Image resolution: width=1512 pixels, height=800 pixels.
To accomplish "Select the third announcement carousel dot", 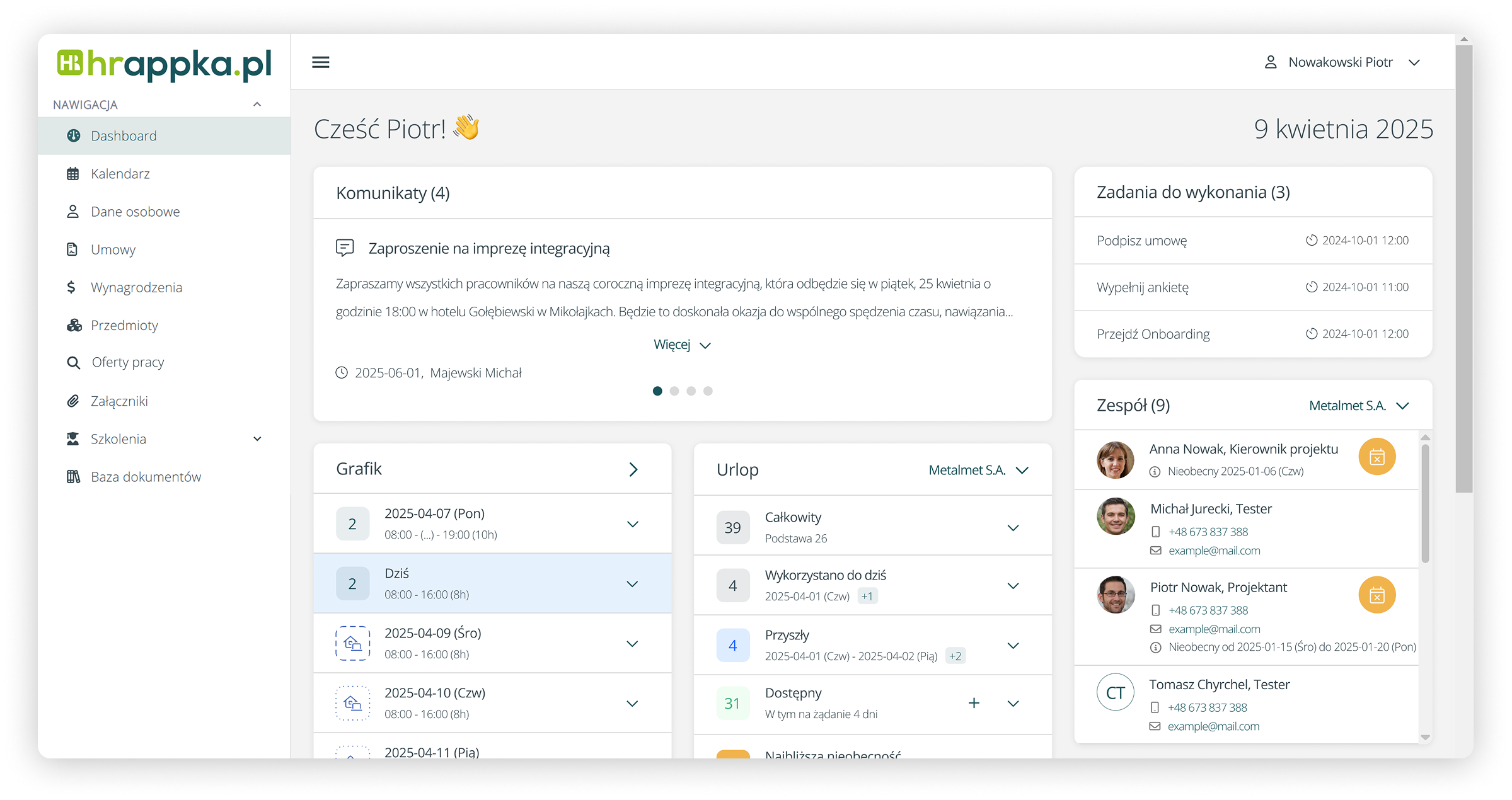I will point(691,391).
